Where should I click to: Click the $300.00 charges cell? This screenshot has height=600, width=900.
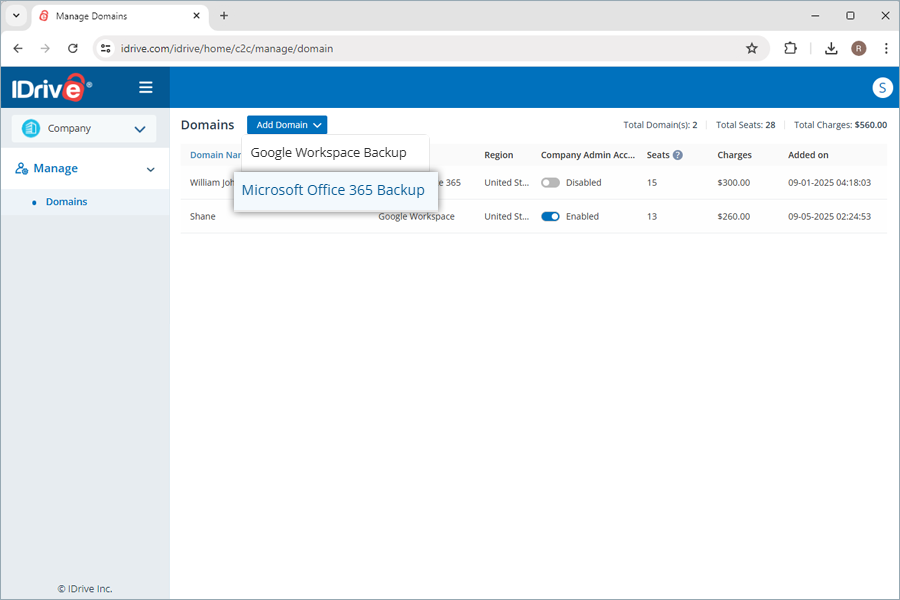[x=734, y=183]
